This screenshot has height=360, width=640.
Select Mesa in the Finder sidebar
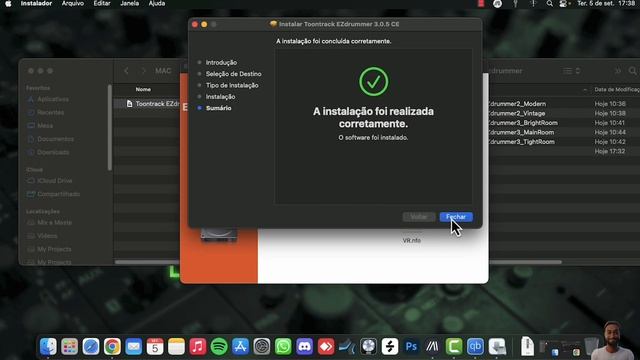tap(45, 126)
